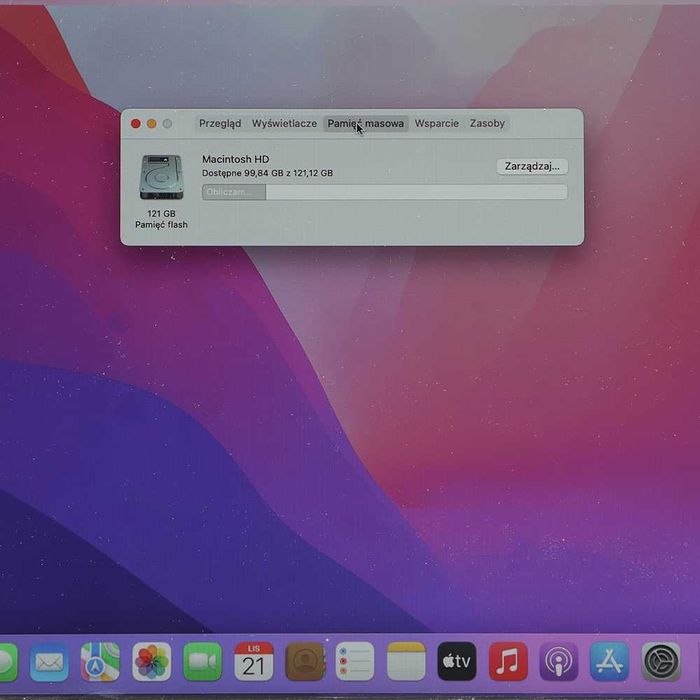This screenshot has height=700, width=700.
Task: Launch Photos from the Dock
Action: click(x=151, y=662)
